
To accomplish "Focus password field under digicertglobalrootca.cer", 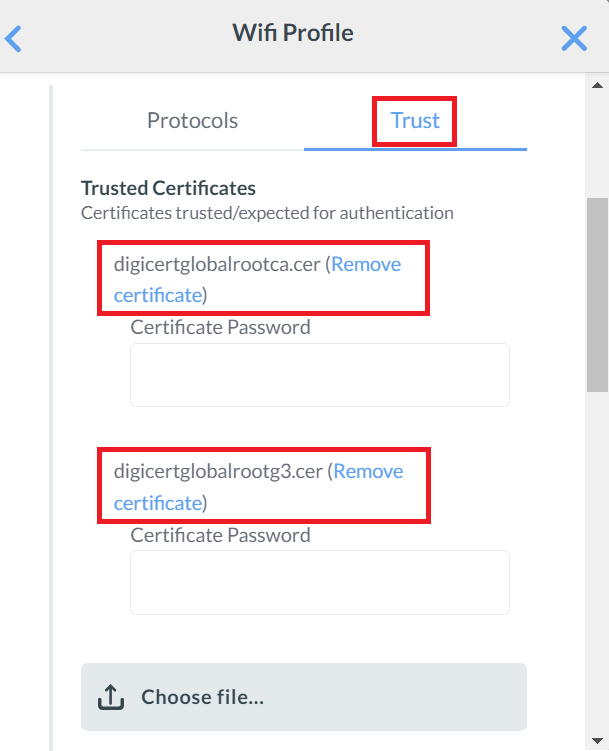I will tap(319, 375).
